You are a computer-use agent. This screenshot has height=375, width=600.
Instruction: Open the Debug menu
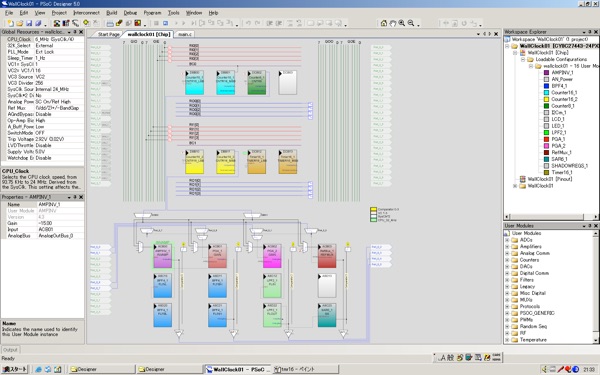pyautogui.click(x=130, y=13)
